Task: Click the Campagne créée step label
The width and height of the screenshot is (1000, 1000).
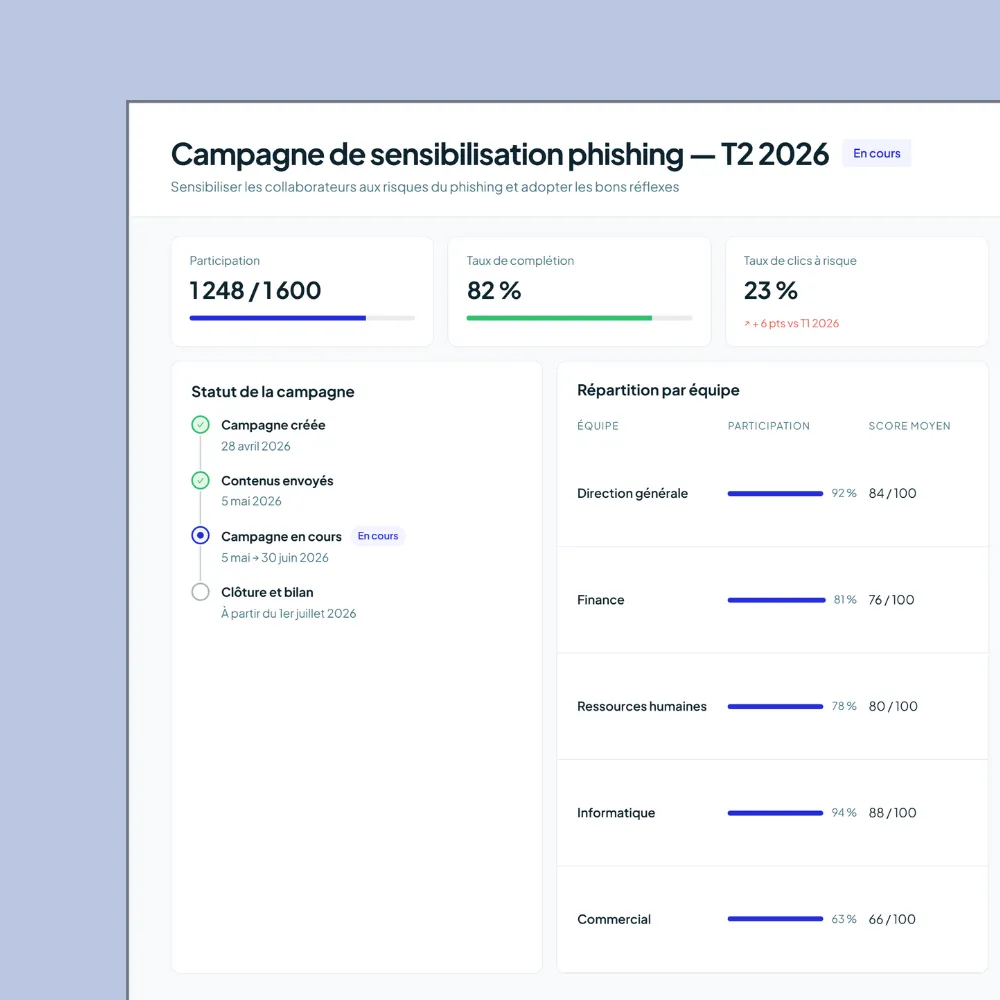Action: click(x=273, y=425)
